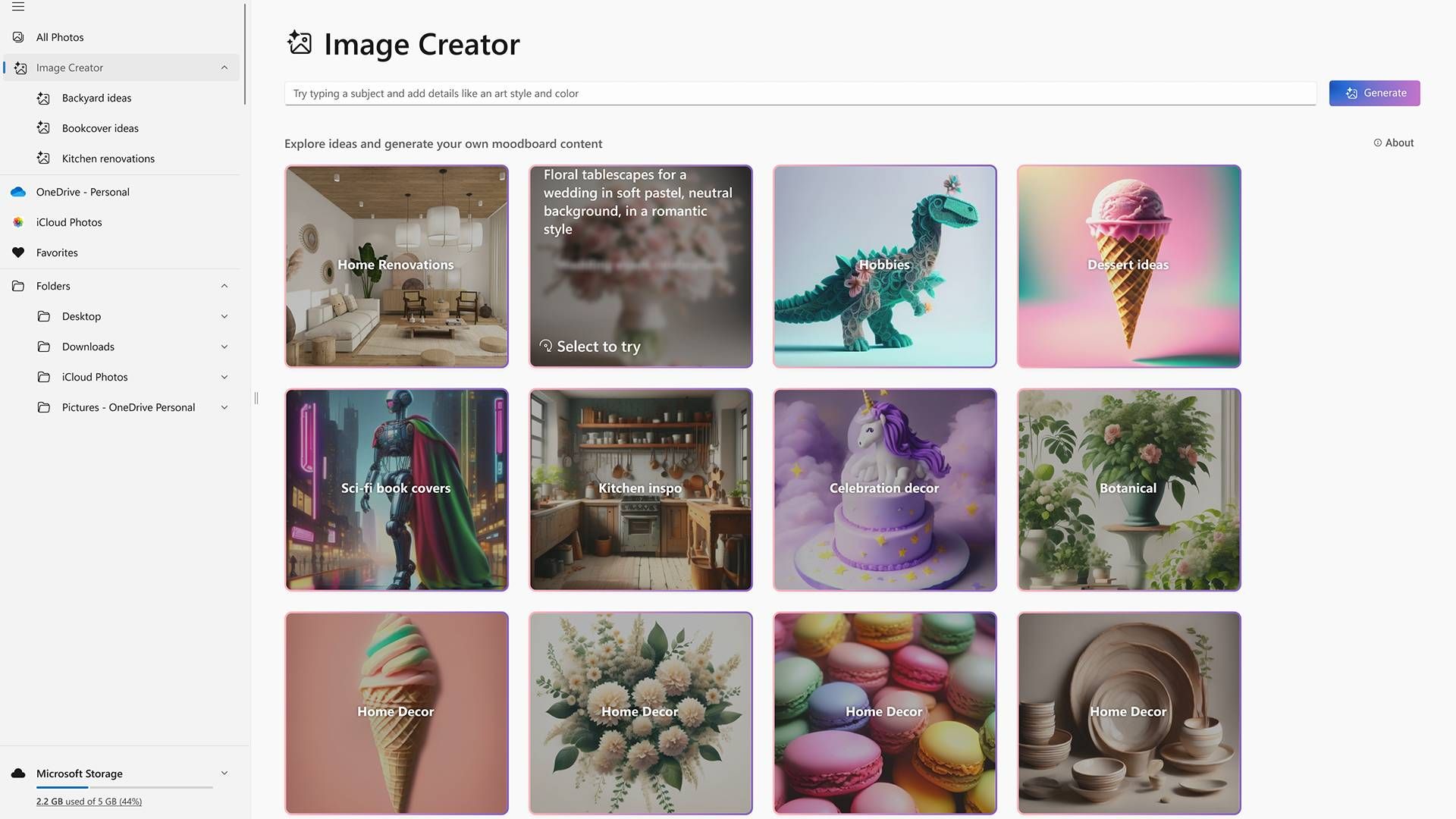Image resolution: width=1456 pixels, height=819 pixels.
Task: Expand the Microsoft Storage dropdown
Action: coord(224,773)
